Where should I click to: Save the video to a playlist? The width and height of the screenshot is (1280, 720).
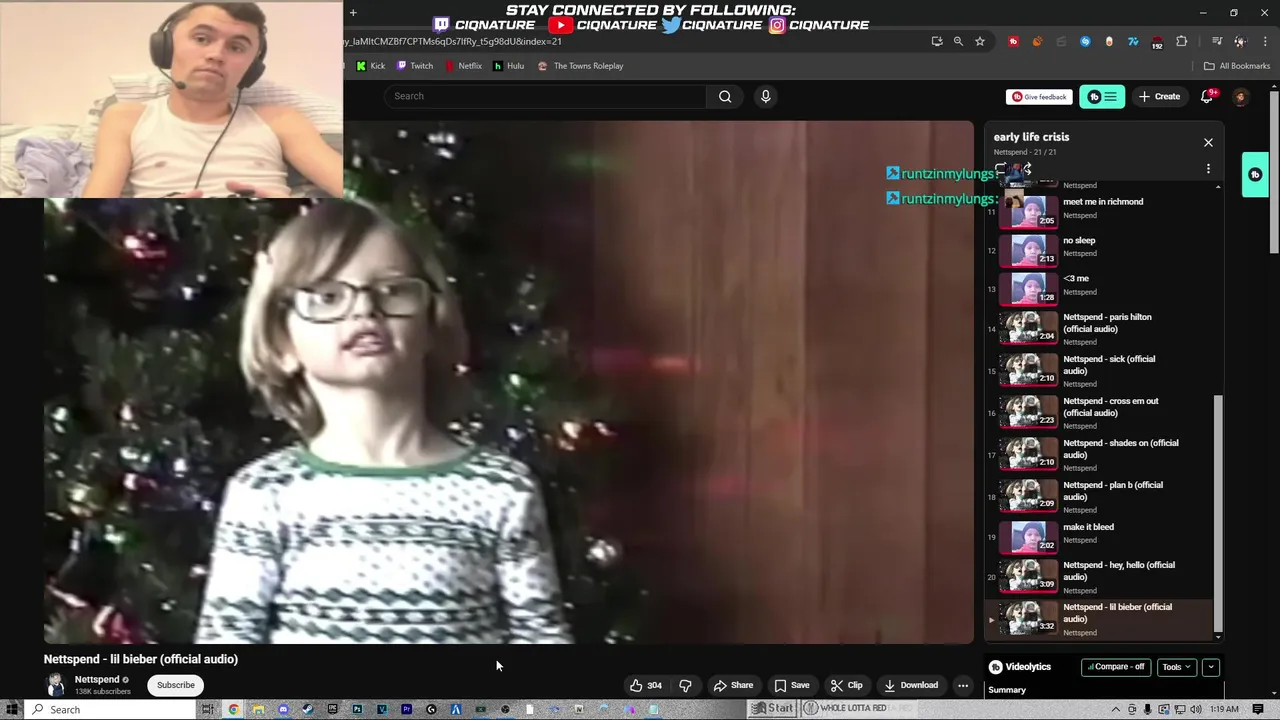click(x=791, y=685)
